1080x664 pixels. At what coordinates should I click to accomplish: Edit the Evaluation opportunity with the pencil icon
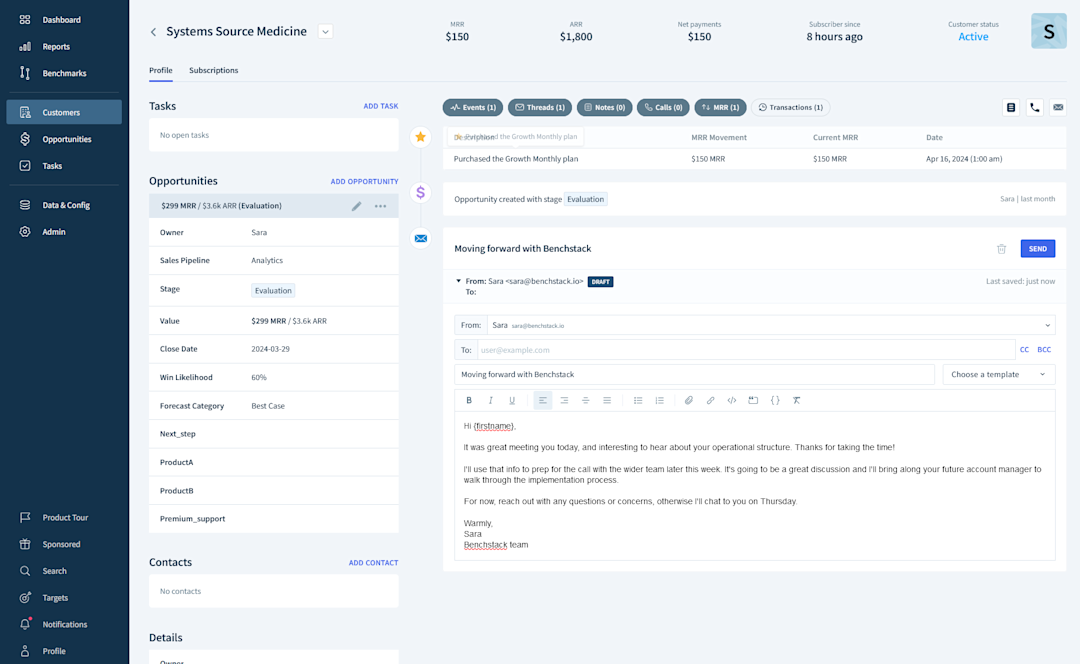[356, 206]
